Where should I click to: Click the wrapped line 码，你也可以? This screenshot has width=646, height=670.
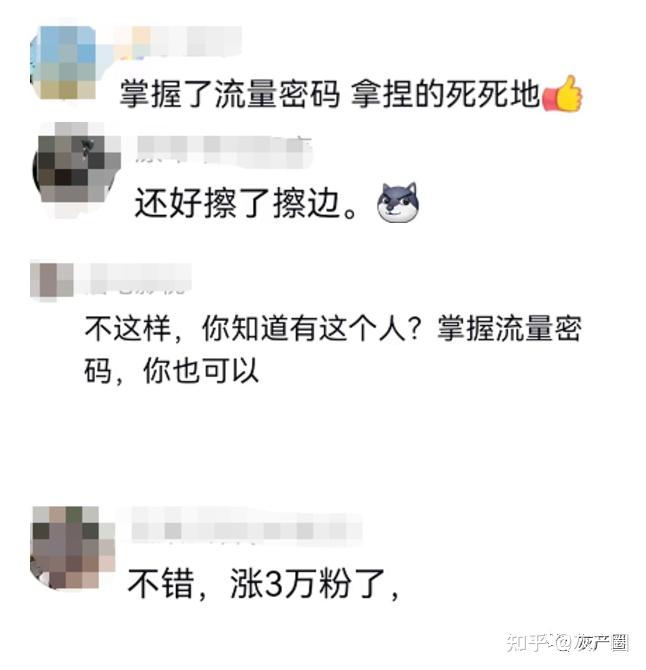click(x=172, y=370)
